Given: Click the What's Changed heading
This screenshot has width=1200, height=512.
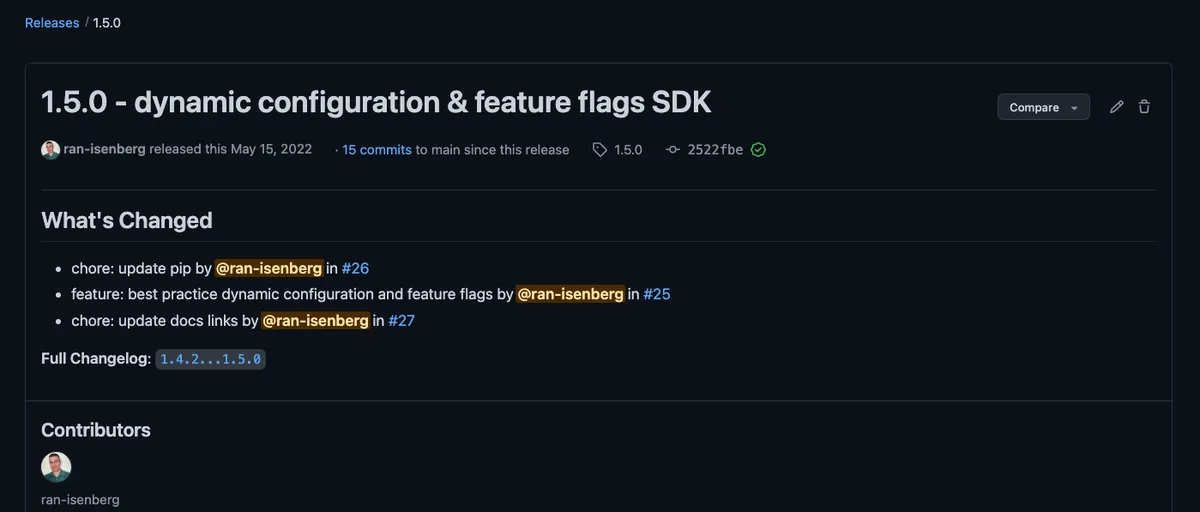Looking at the screenshot, I should (127, 220).
